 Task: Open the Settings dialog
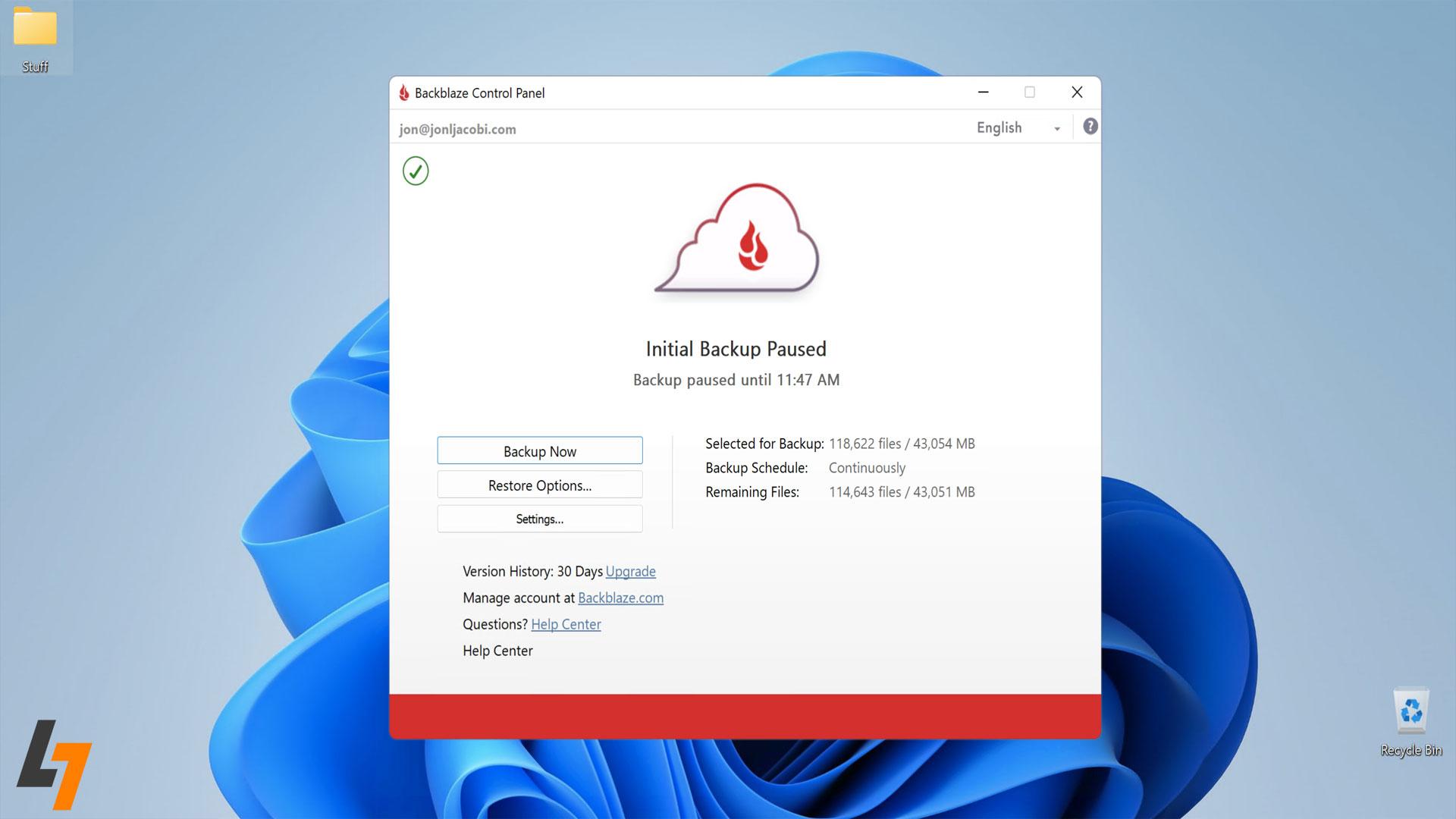(x=539, y=519)
